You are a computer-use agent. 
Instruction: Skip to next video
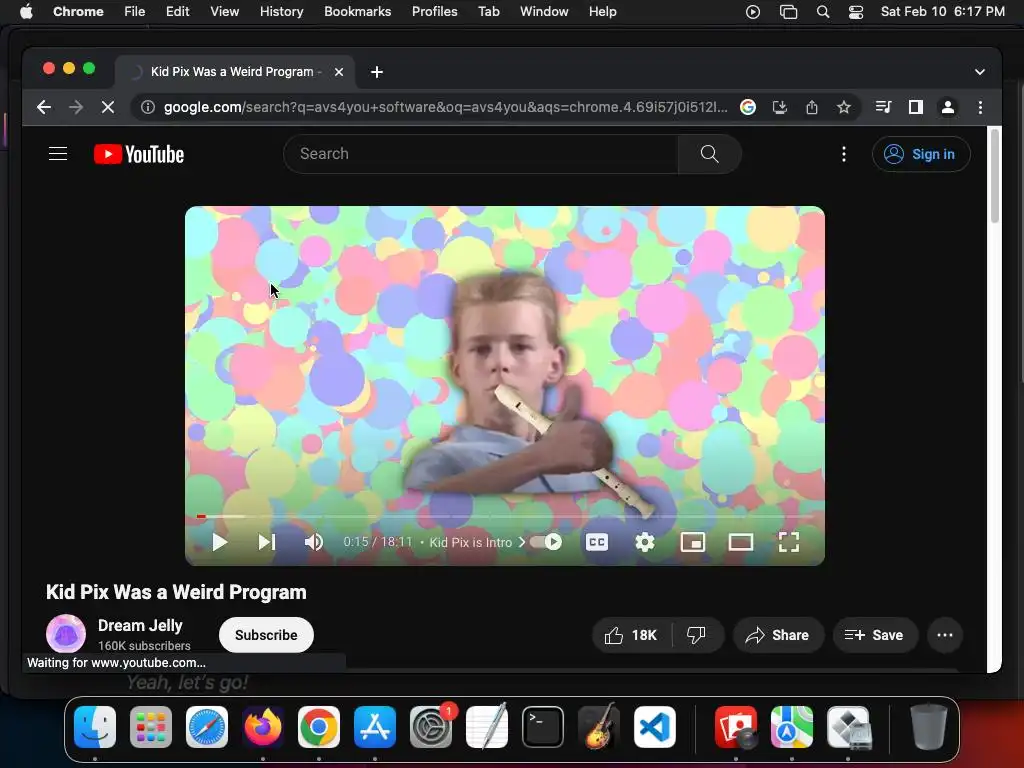coord(266,542)
